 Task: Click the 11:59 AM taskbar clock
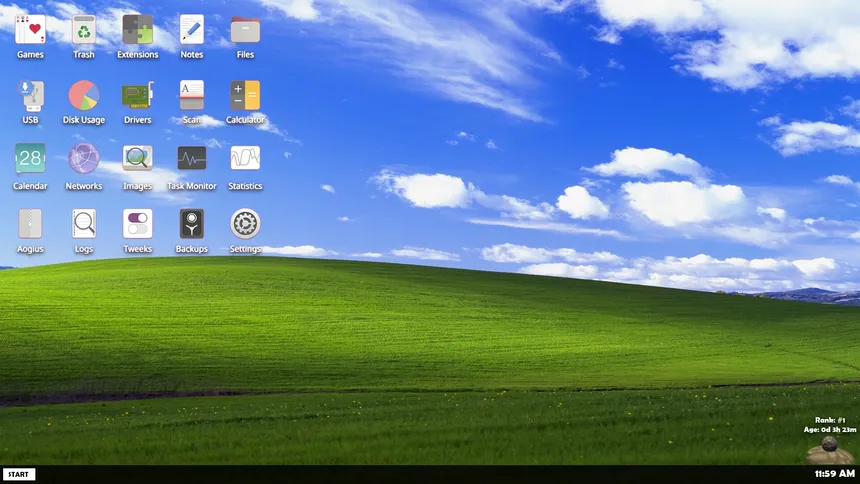click(834, 474)
